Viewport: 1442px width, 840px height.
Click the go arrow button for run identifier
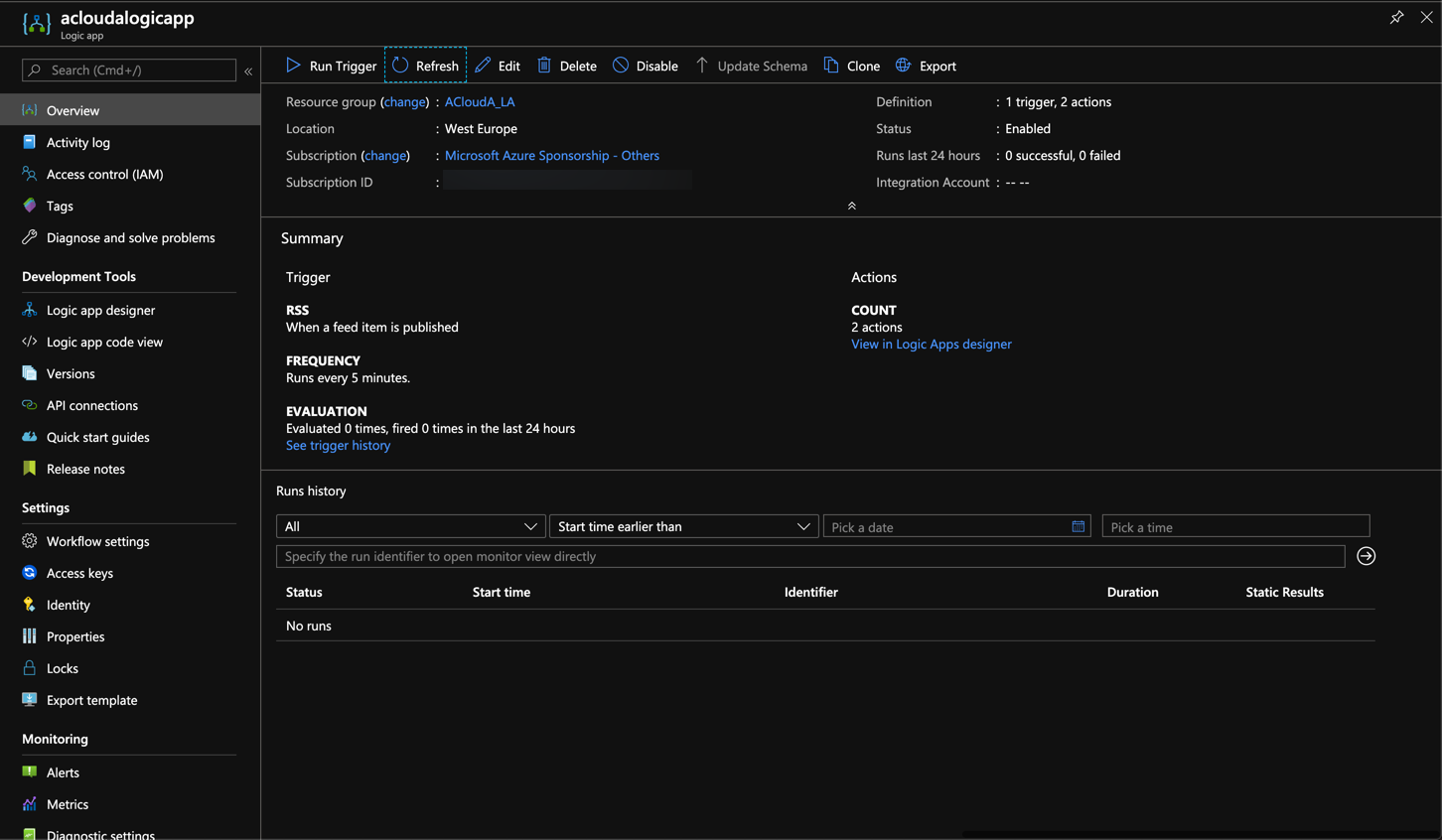[x=1367, y=556]
